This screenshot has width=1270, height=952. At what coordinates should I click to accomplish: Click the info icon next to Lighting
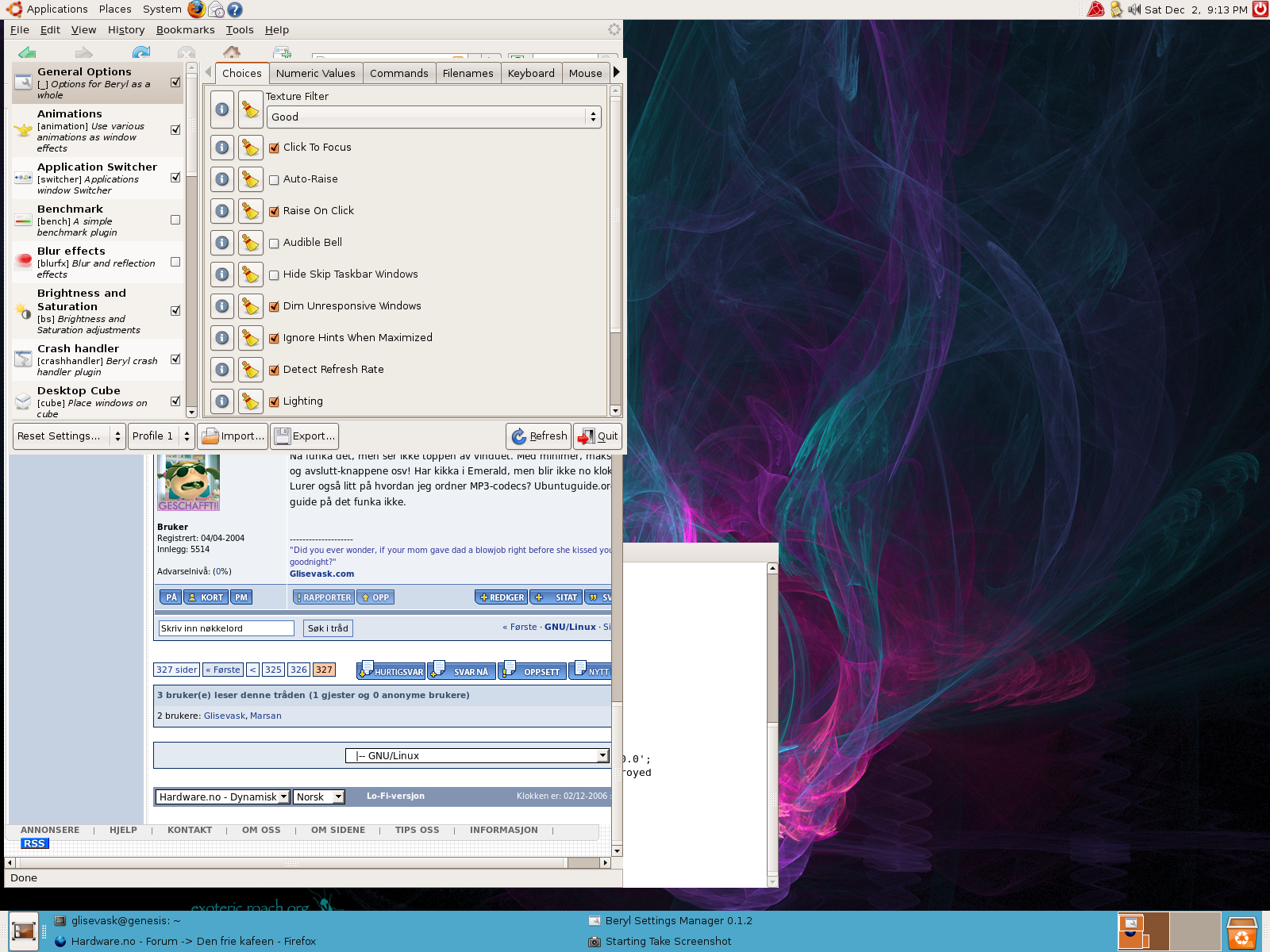(x=222, y=401)
